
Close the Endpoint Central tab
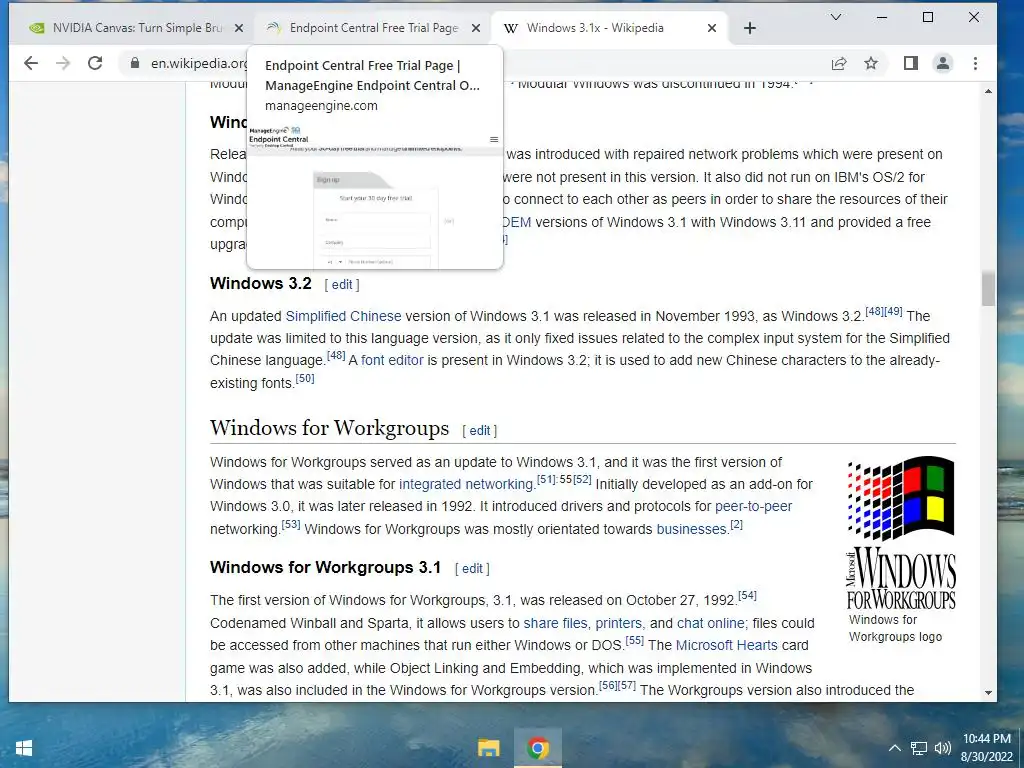click(476, 28)
